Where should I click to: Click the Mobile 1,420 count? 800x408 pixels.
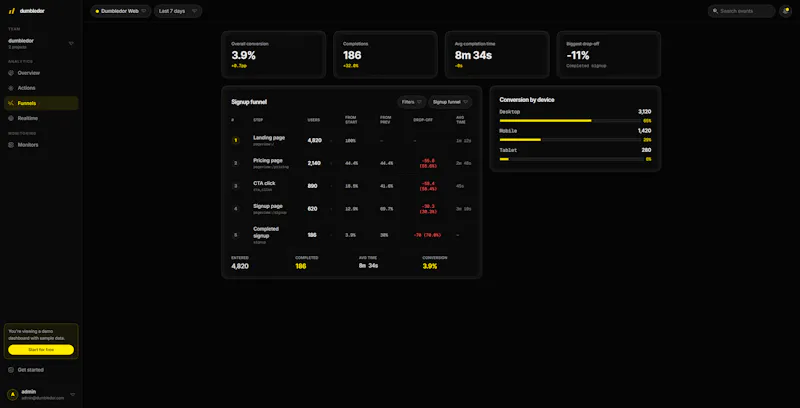[x=644, y=131]
